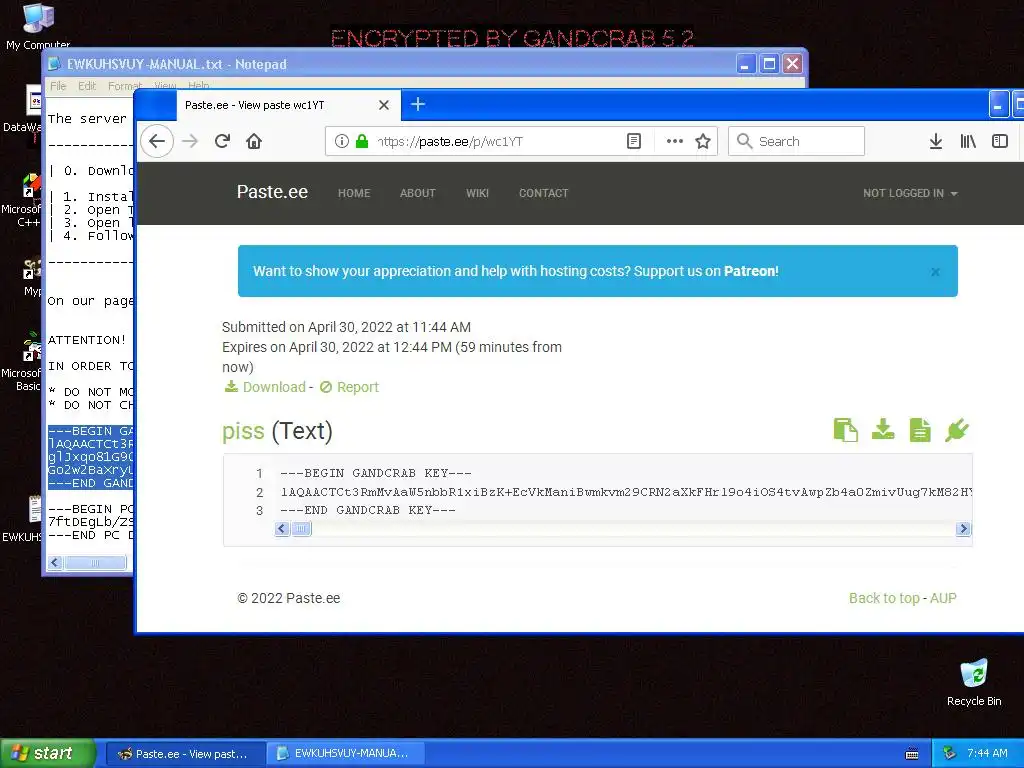The width and height of the screenshot is (1024, 768).
Task: Toggle reader view in address bar
Action: [633, 141]
